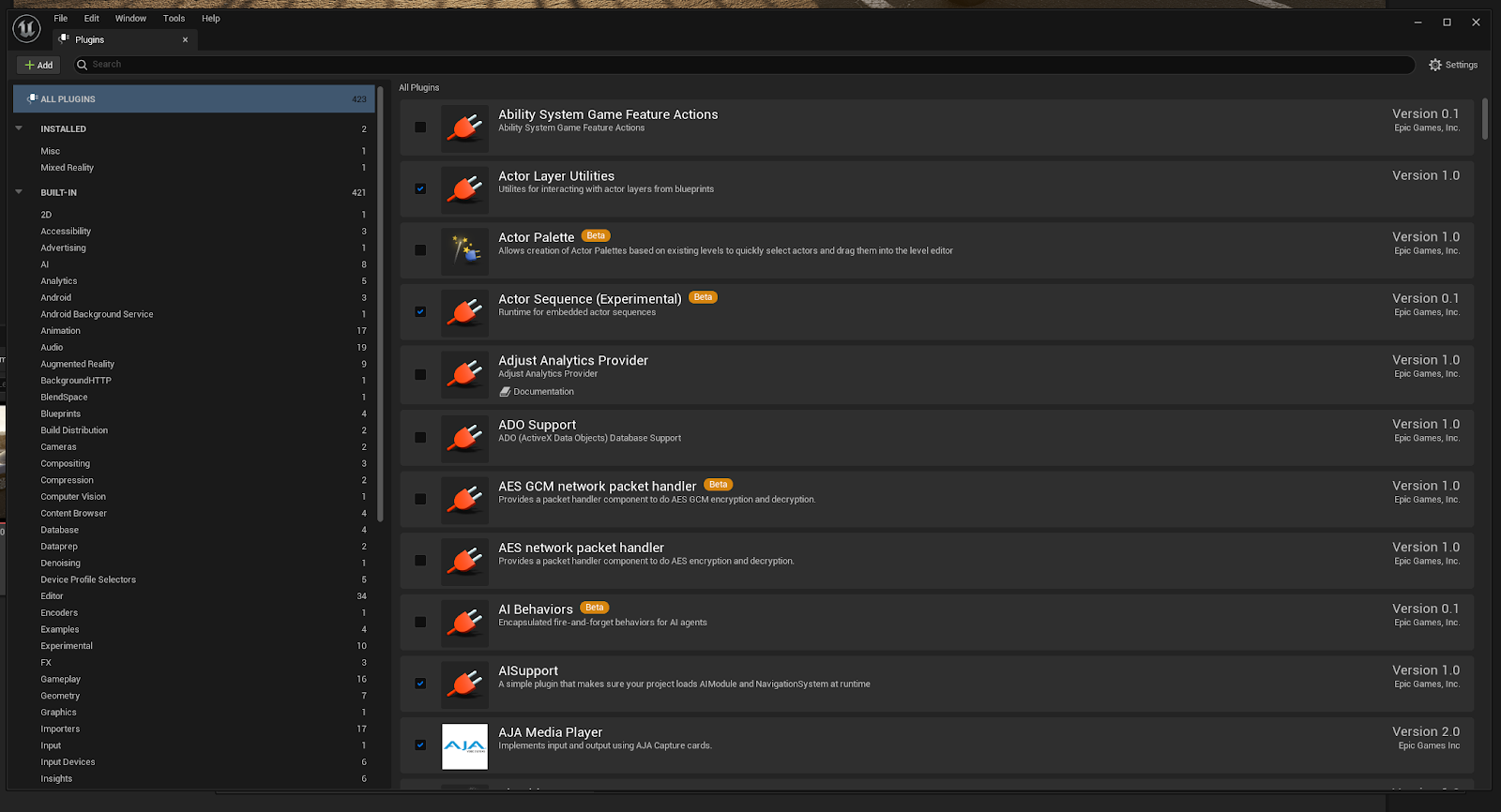Open the Window menu

pos(130,18)
